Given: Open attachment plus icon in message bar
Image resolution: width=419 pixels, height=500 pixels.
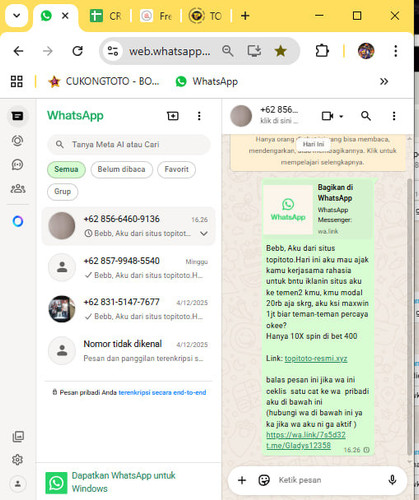Looking at the screenshot, I should click(x=242, y=480).
